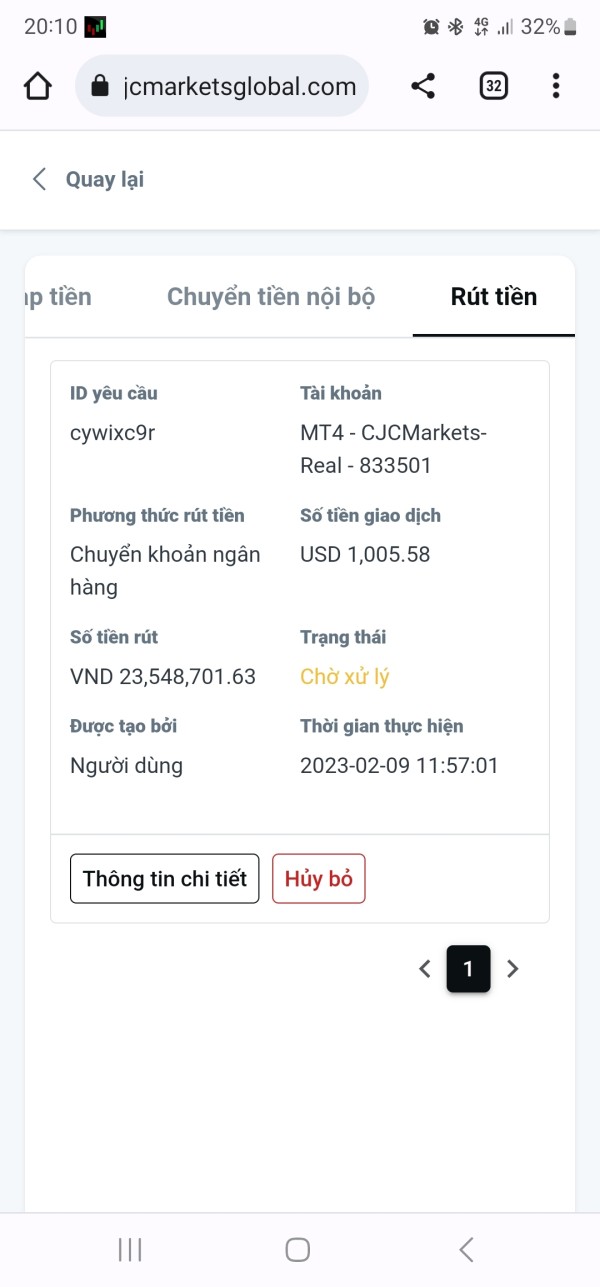Tap the Chờ xử lý status text
Image resolution: width=600 pixels, height=1287 pixels.
tap(345, 677)
